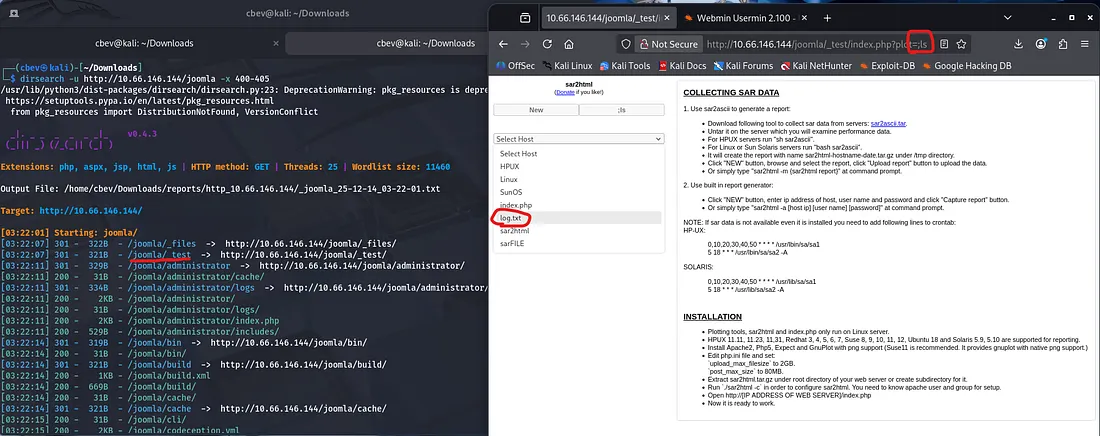Viewport: 1100px width, 436px height.
Task: Reload the current browser page
Action: (x=547, y=44)
